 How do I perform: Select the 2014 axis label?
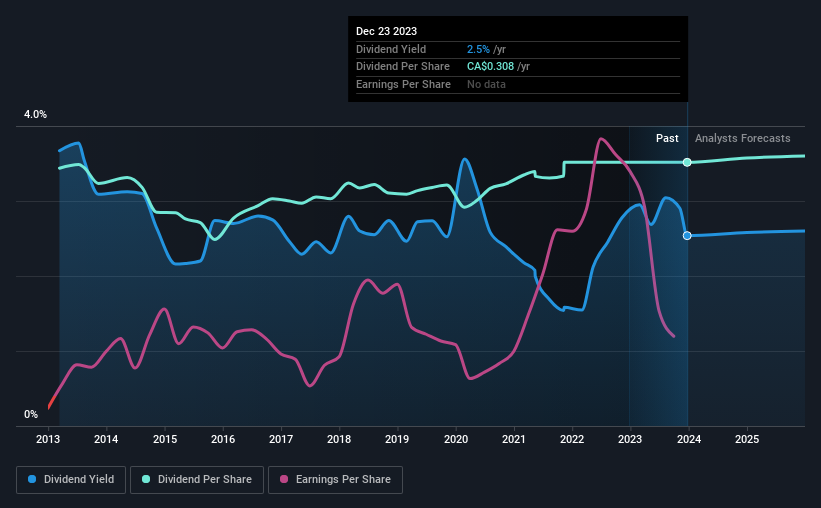tap(106, 439)
